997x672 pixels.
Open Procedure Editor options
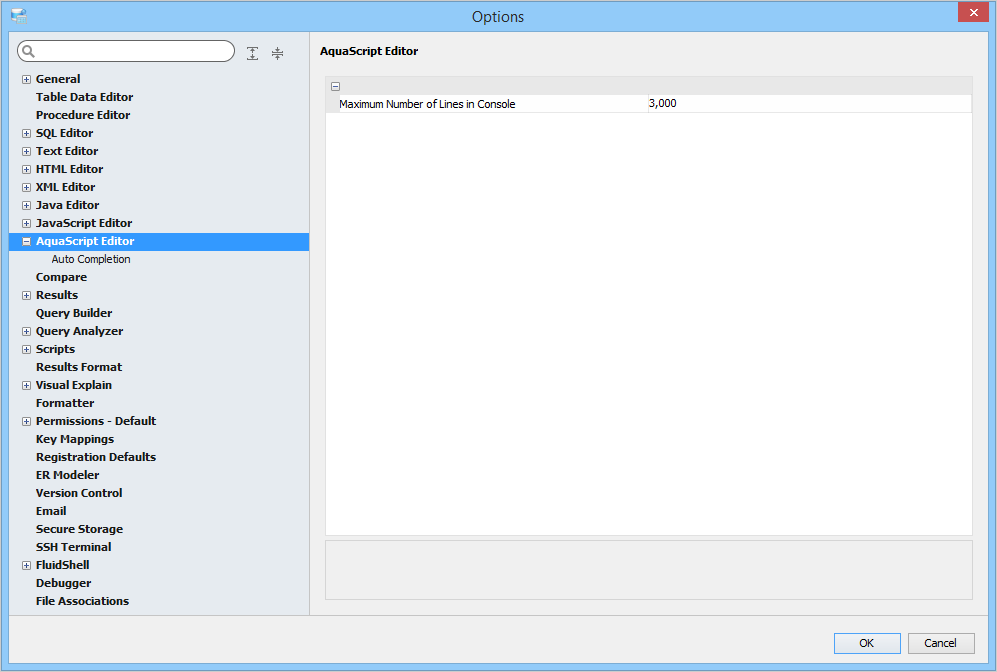coord(83,115)
